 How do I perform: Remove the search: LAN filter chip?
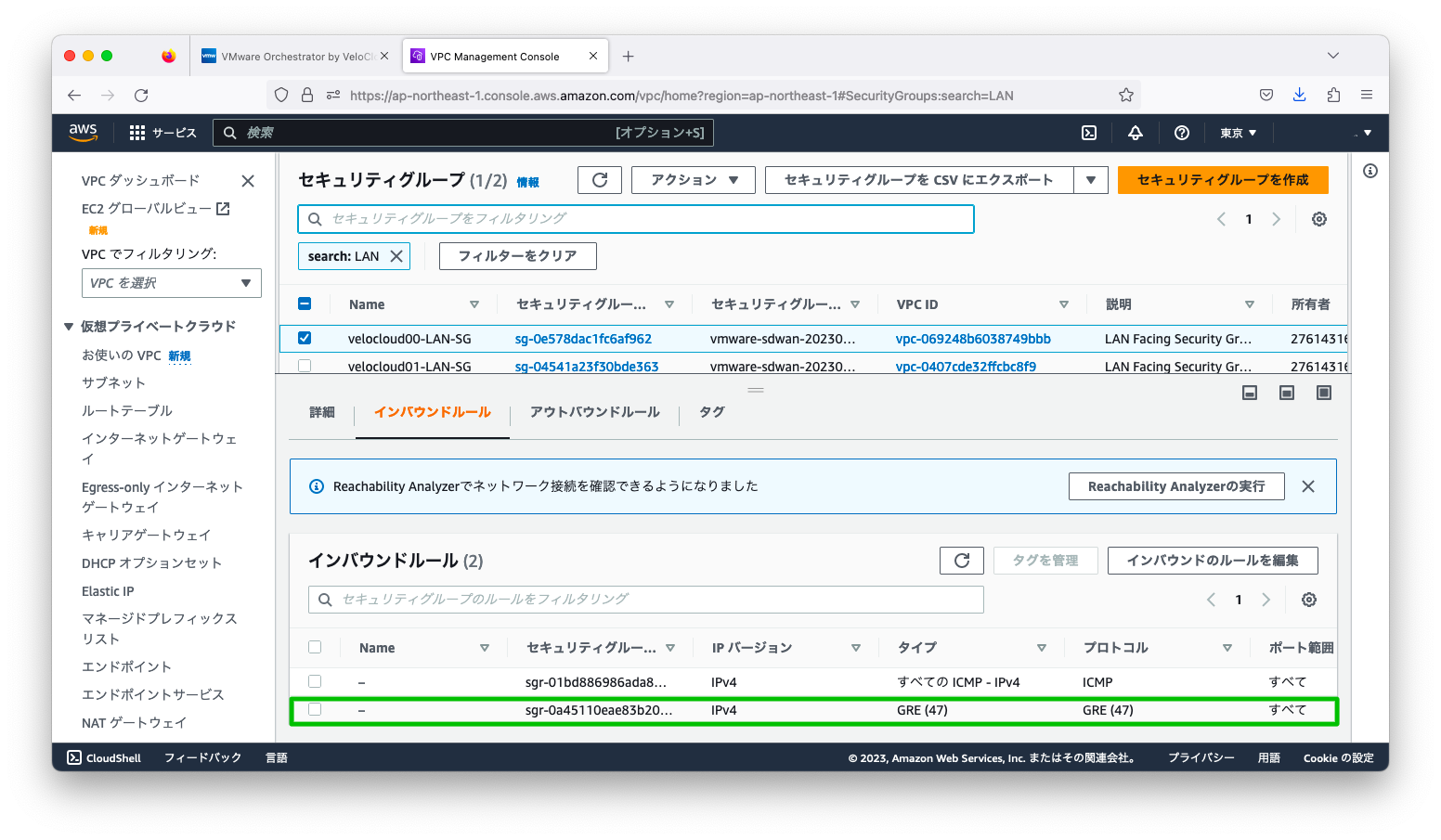396,256
